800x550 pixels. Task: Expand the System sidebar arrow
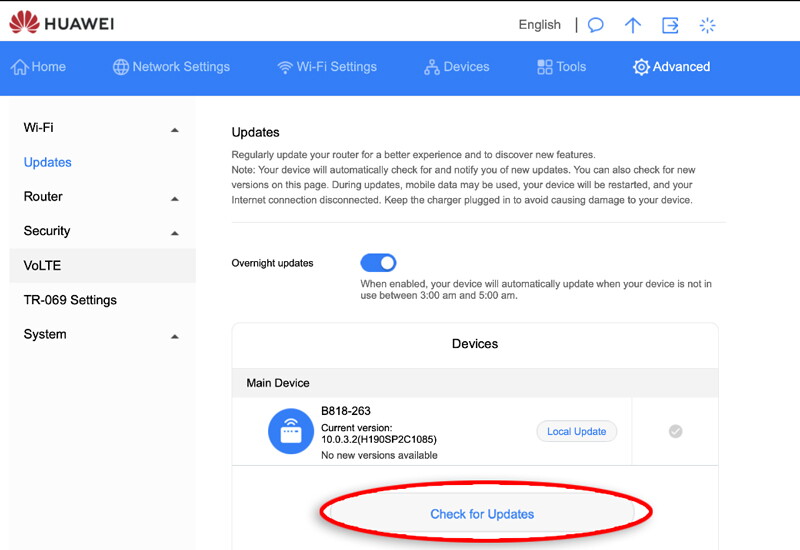(x=174, y=337)
